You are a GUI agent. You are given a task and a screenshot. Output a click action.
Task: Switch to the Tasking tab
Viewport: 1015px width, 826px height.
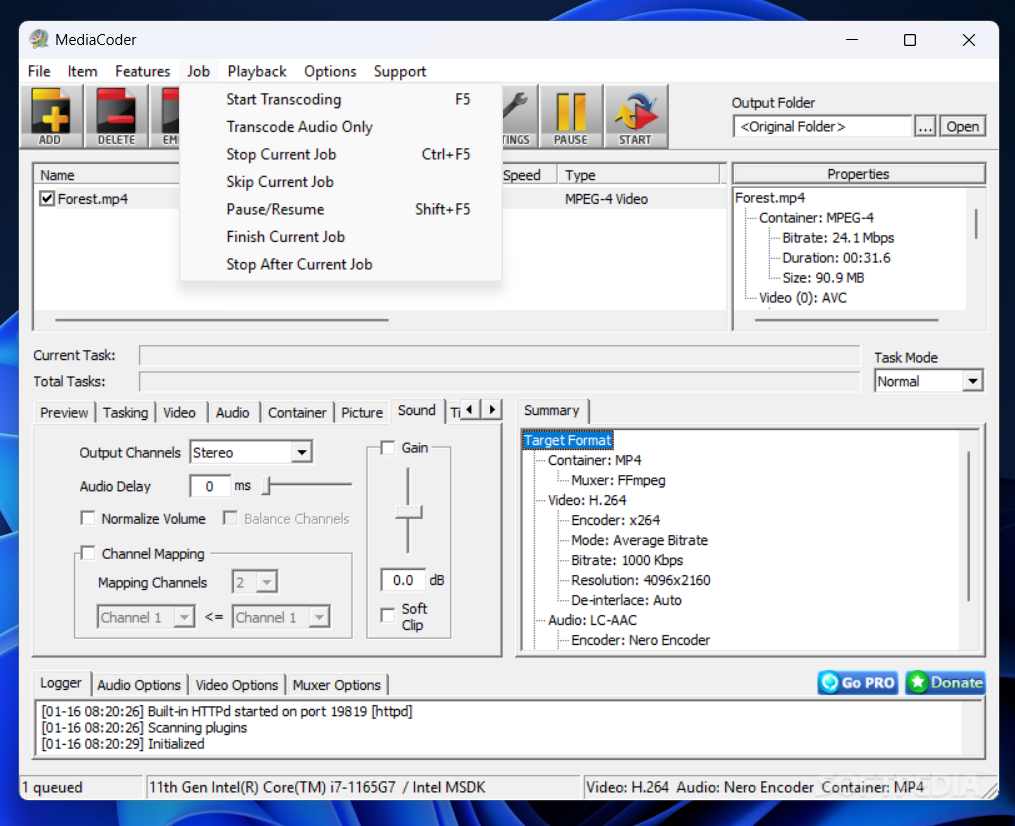pos(125,412)
